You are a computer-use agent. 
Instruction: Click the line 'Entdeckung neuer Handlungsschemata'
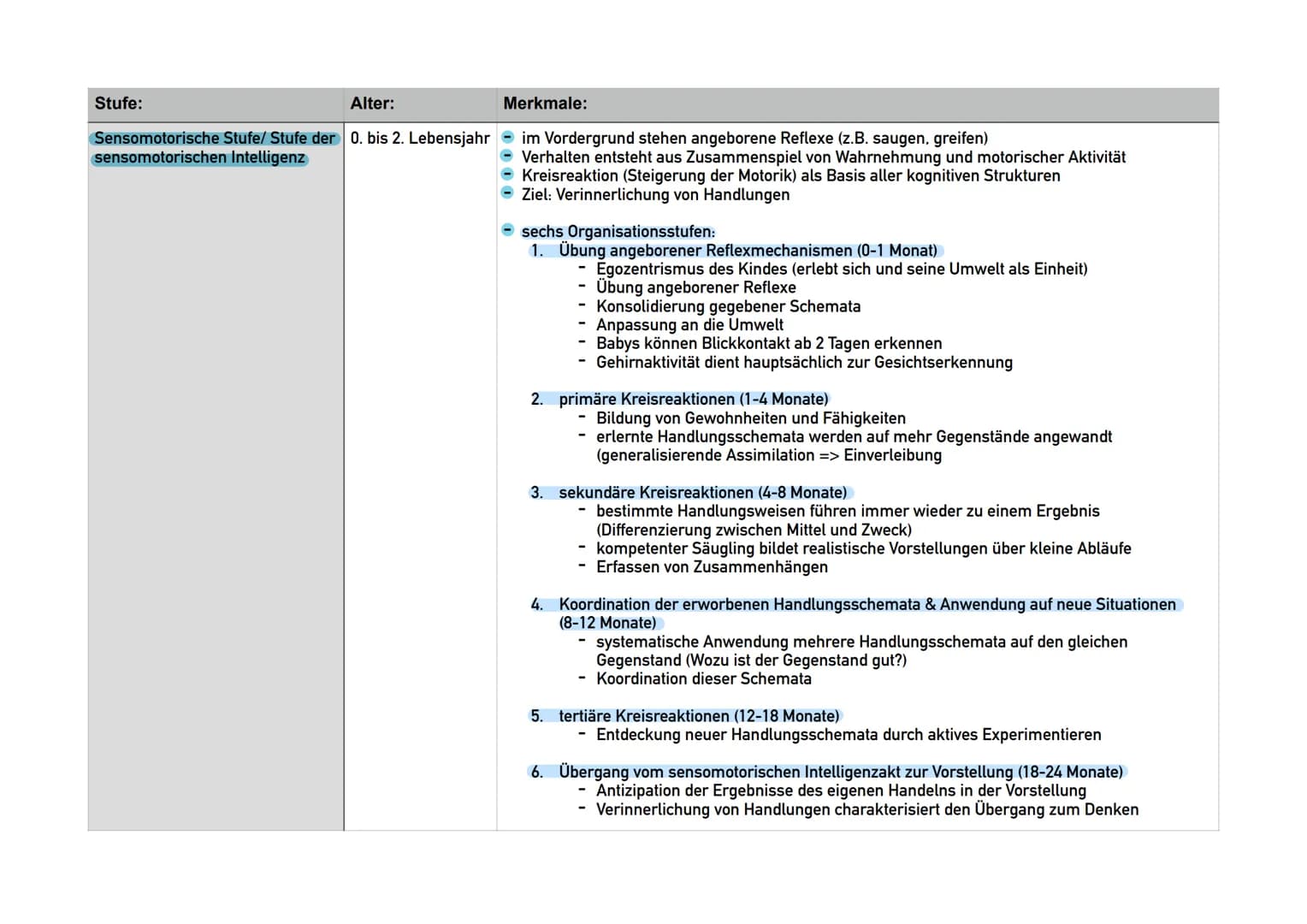pos(849,735)
